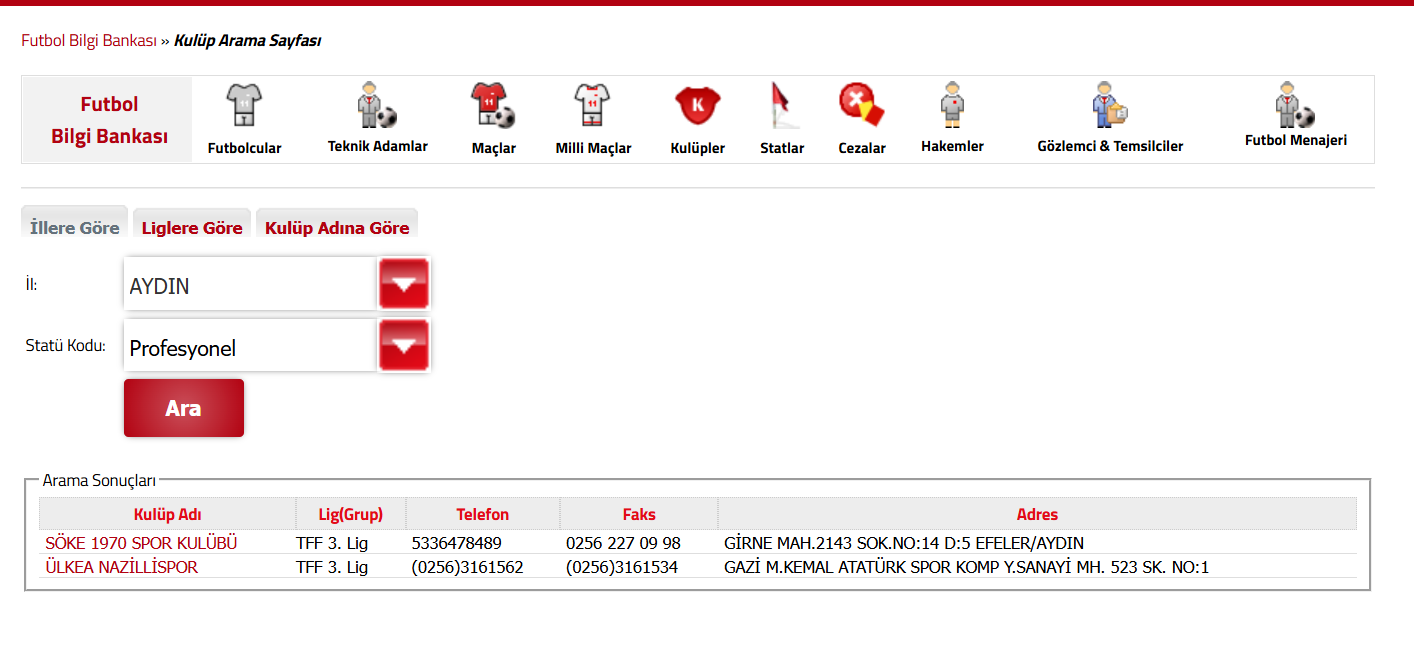Go to Futbol Bilgi Bankası breadcrumb link
Viewport: 1414px width, 645px height.
(x=89, y=41)
